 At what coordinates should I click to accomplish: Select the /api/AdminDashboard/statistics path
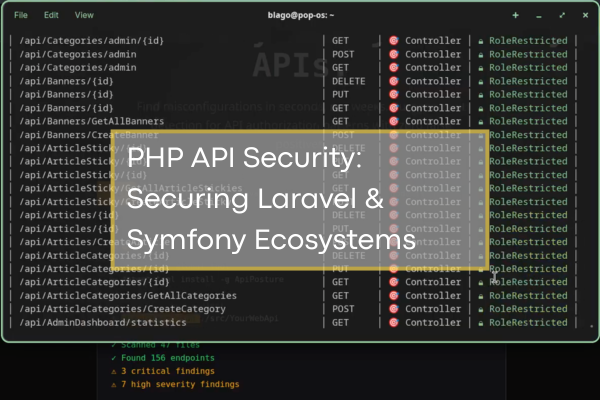tap(103, 323)
